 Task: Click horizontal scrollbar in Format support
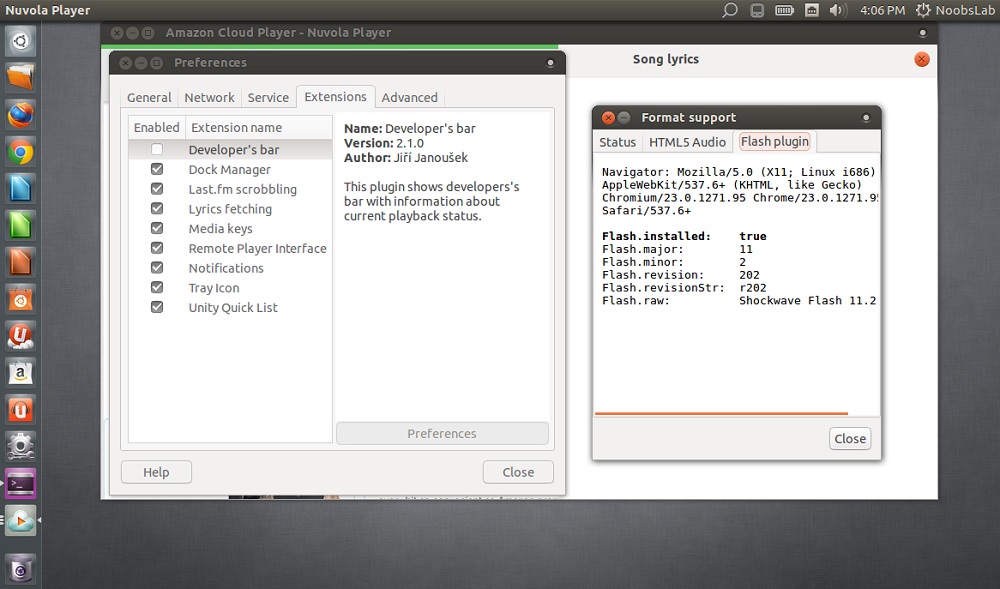click(x=721, y=414)
